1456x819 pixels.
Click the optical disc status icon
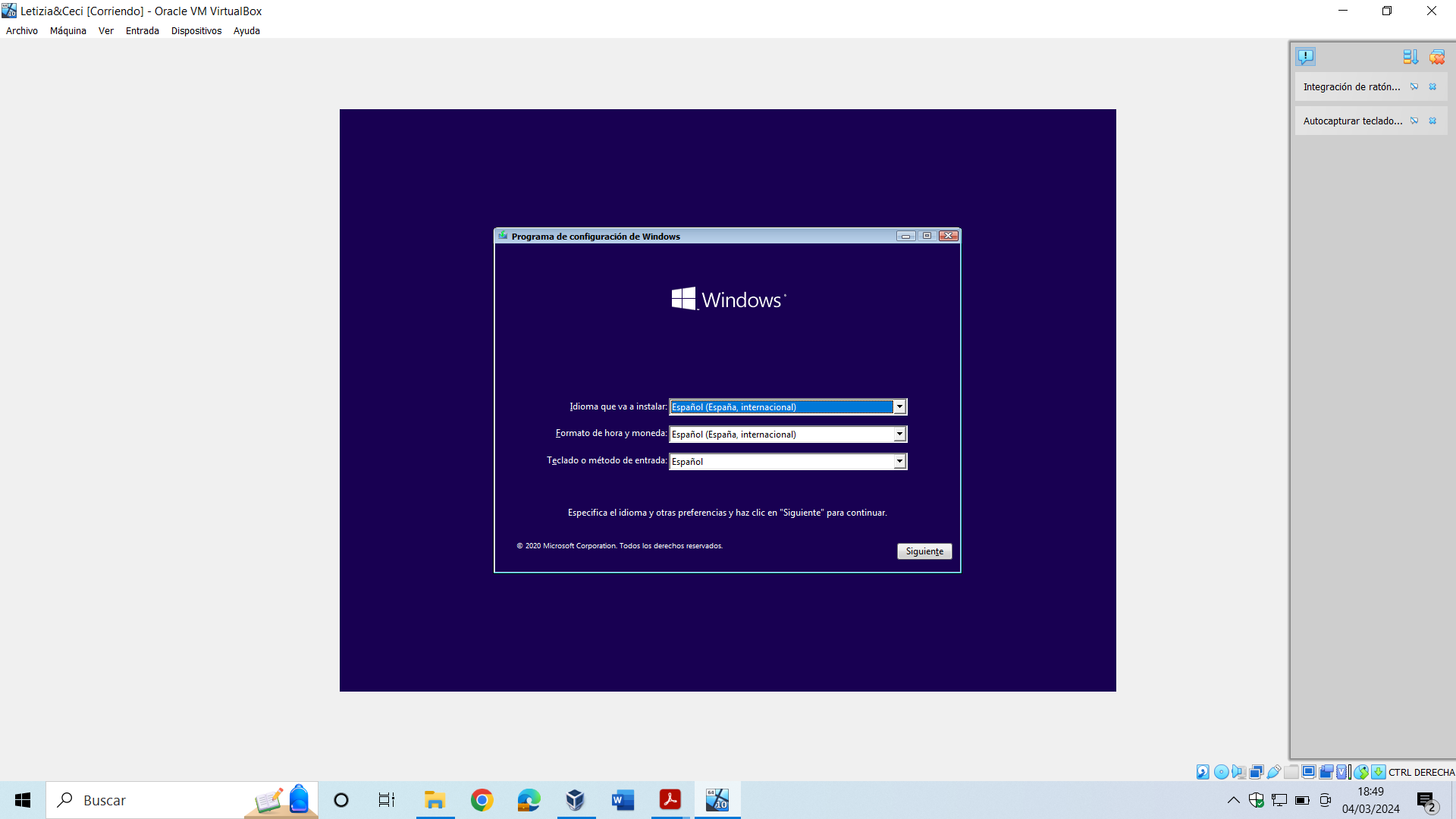1221,772
